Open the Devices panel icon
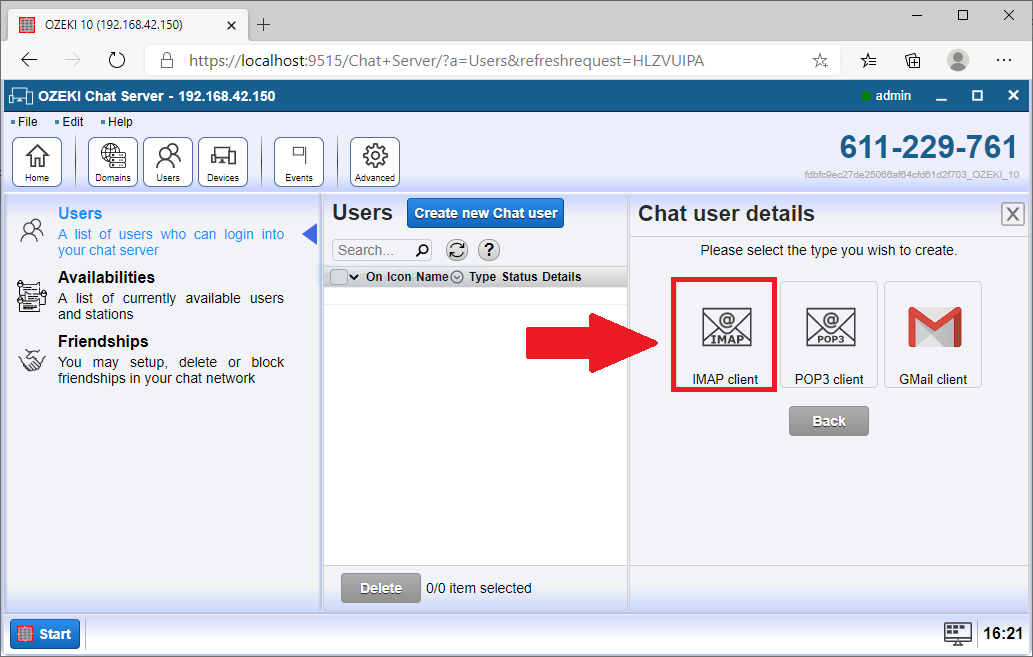The width and height of the screenshot is (1033, 657). (222, 161)
